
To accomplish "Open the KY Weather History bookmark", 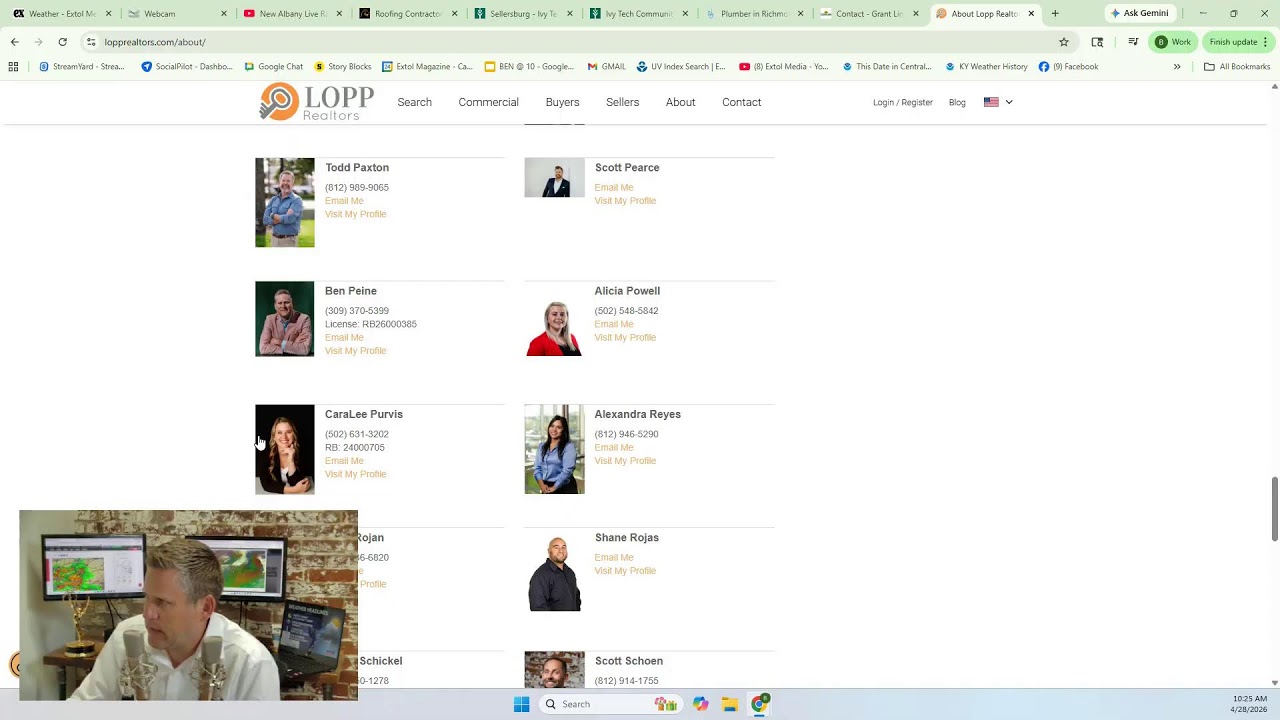I will tap(986, 67).
